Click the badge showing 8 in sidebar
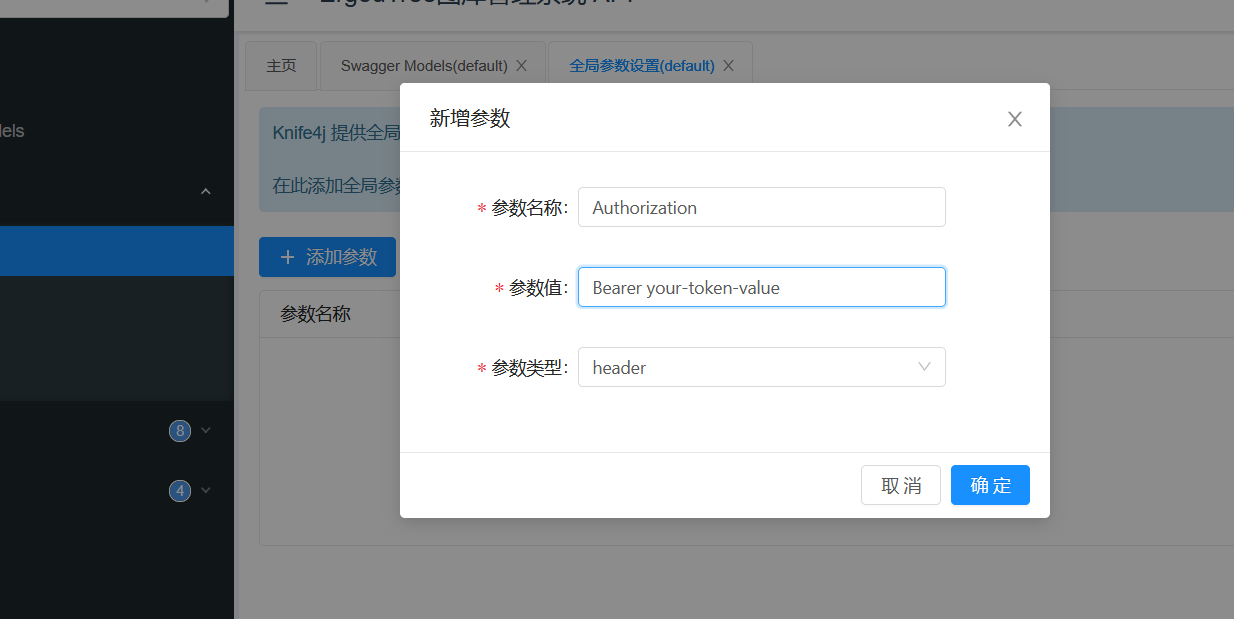The height and width of the screenshot is (619, 1234). pyautogui.click(x=180, y=431)
